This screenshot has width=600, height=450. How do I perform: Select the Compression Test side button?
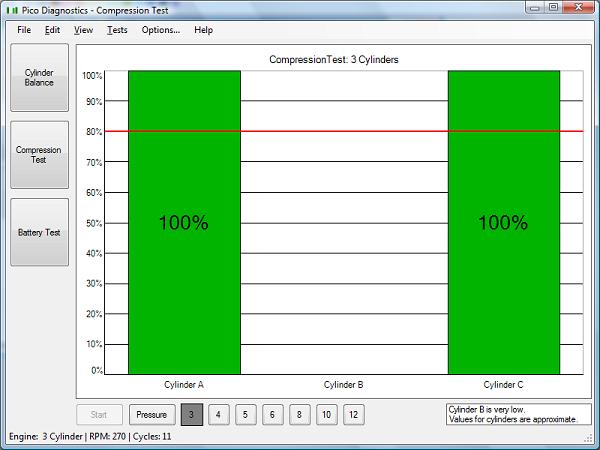[x=39, y=155]
